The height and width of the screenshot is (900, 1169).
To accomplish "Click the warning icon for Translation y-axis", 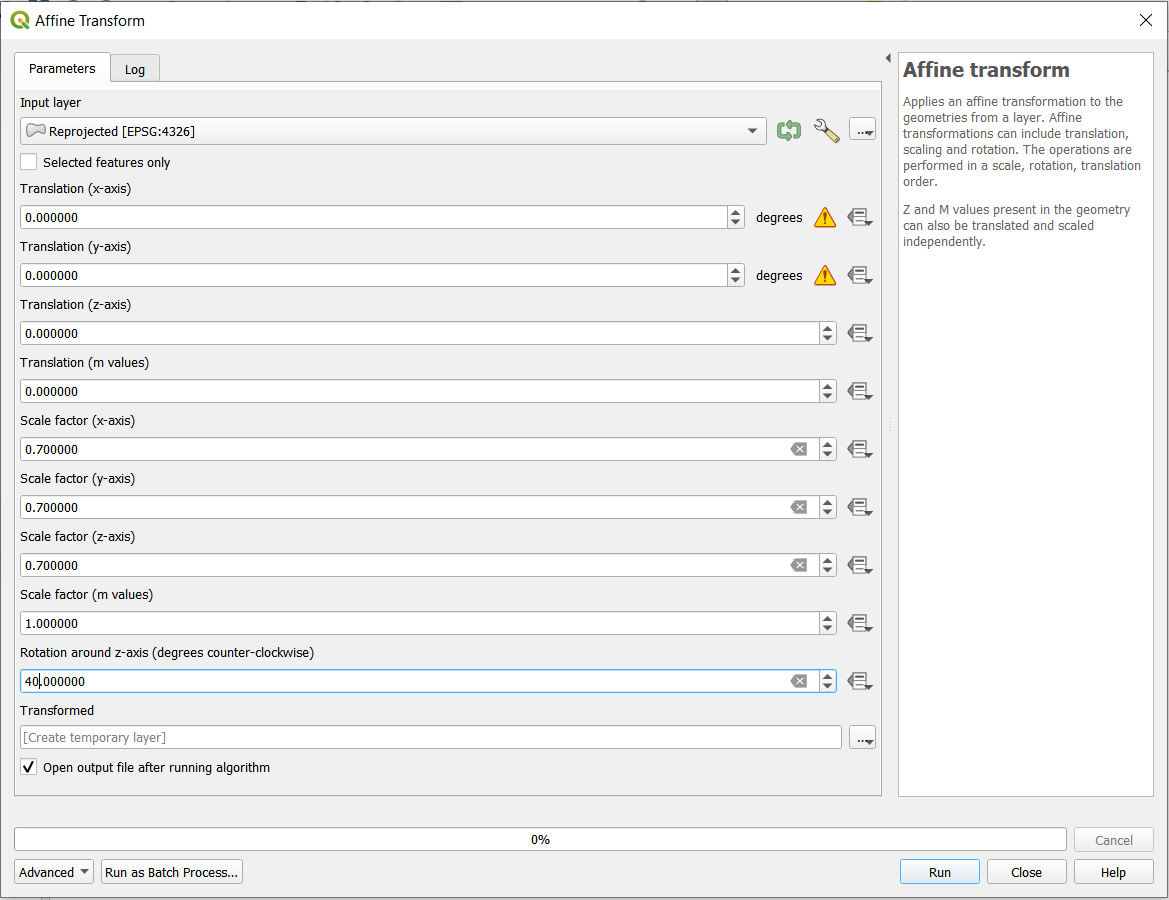I will point(824,276).
